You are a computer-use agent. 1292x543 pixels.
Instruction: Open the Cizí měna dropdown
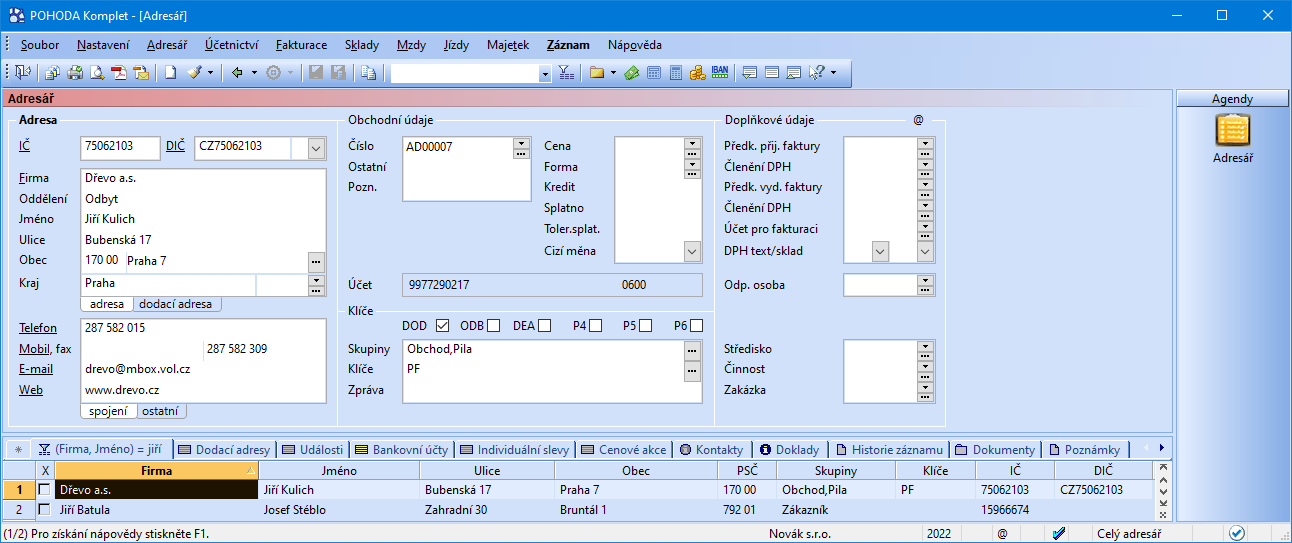[x=692, y=251]
